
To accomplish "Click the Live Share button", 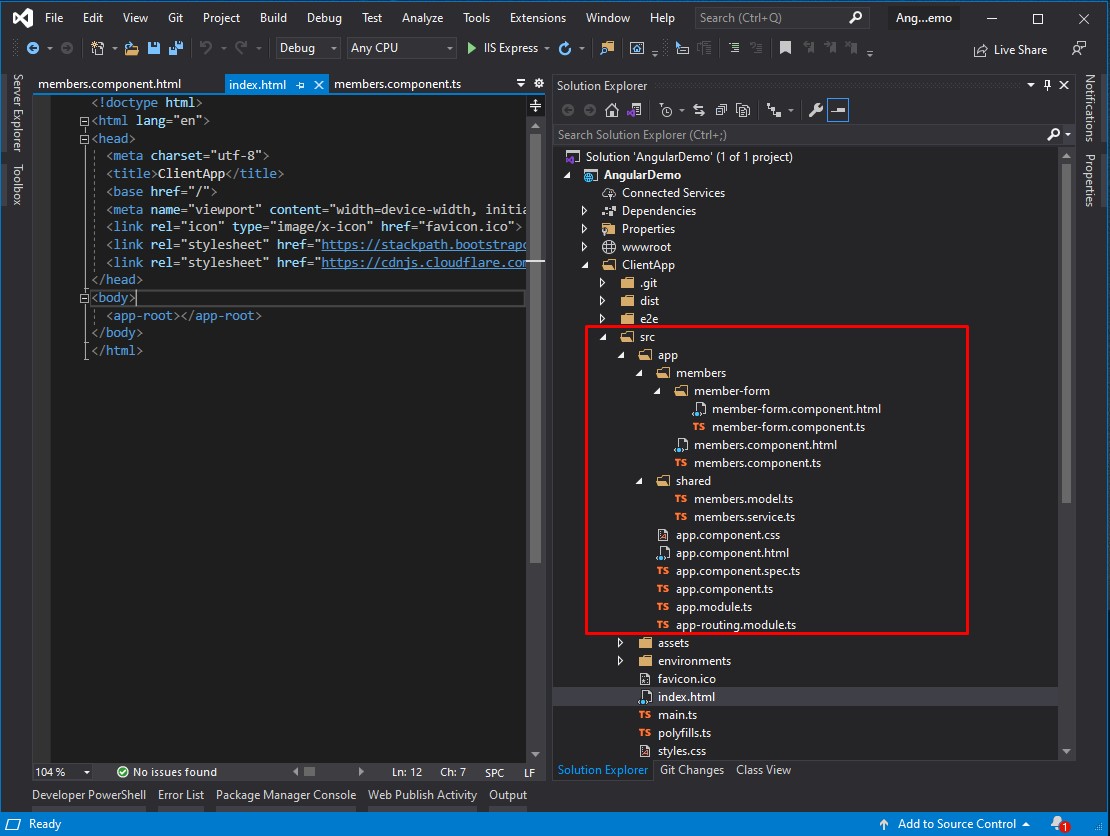I will pyautogui.click(x=1010, y=50).
